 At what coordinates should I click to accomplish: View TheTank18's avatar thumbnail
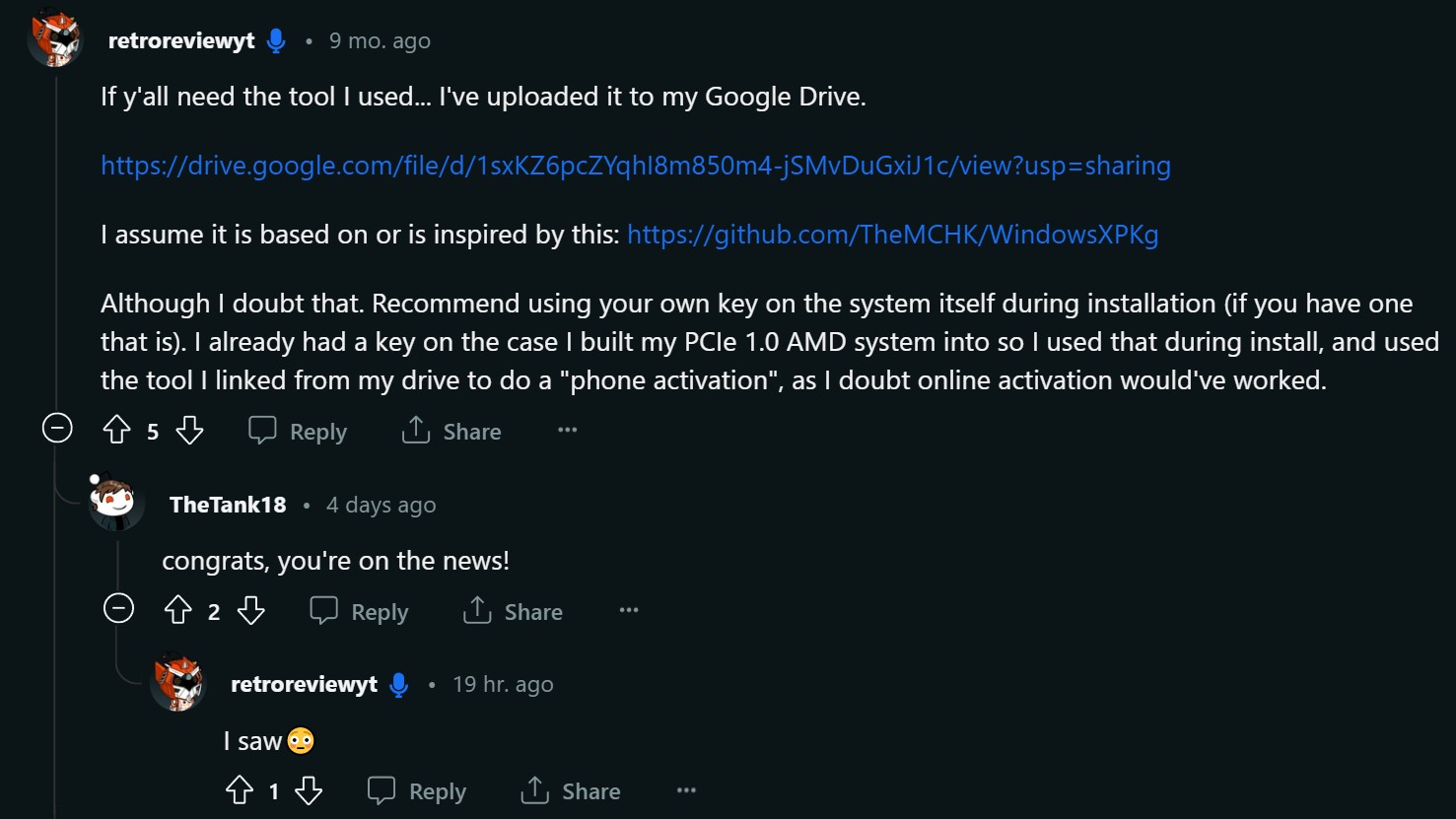[x=114, y=503]
